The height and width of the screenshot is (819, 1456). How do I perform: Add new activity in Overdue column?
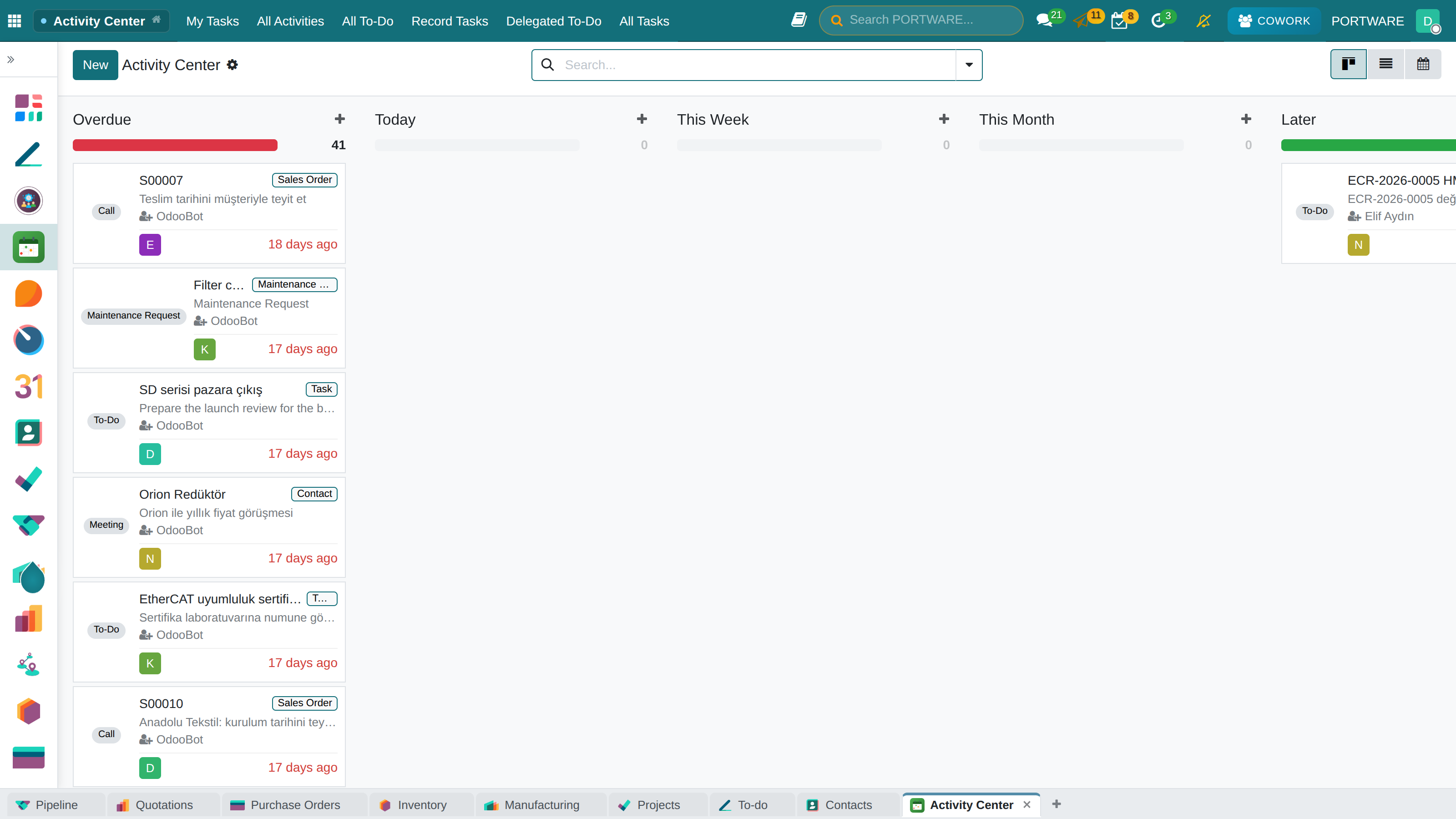click(340, 119)
